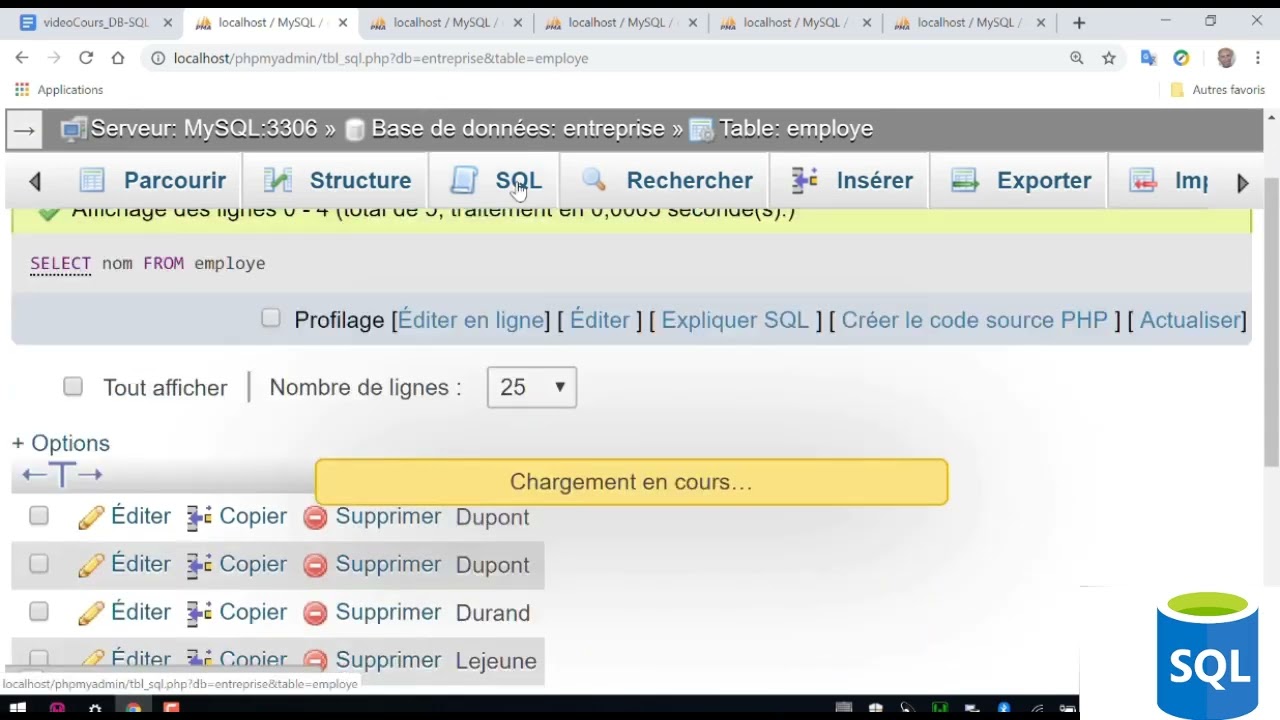Click the 'nom' column in the query

[x=117, y=264]
